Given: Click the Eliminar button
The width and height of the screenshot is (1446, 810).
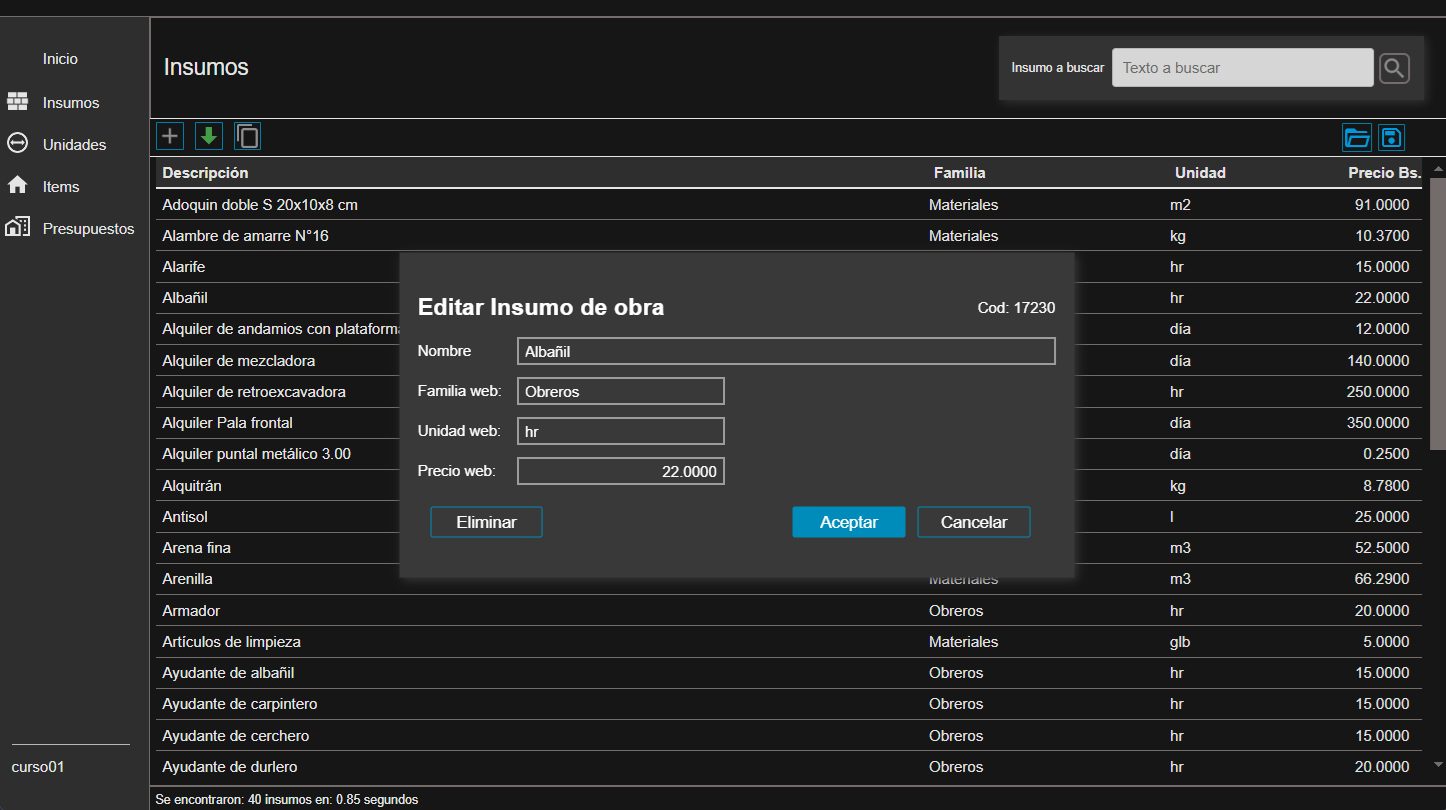Looking at the screenshot, I should click(x=486, y=522).
